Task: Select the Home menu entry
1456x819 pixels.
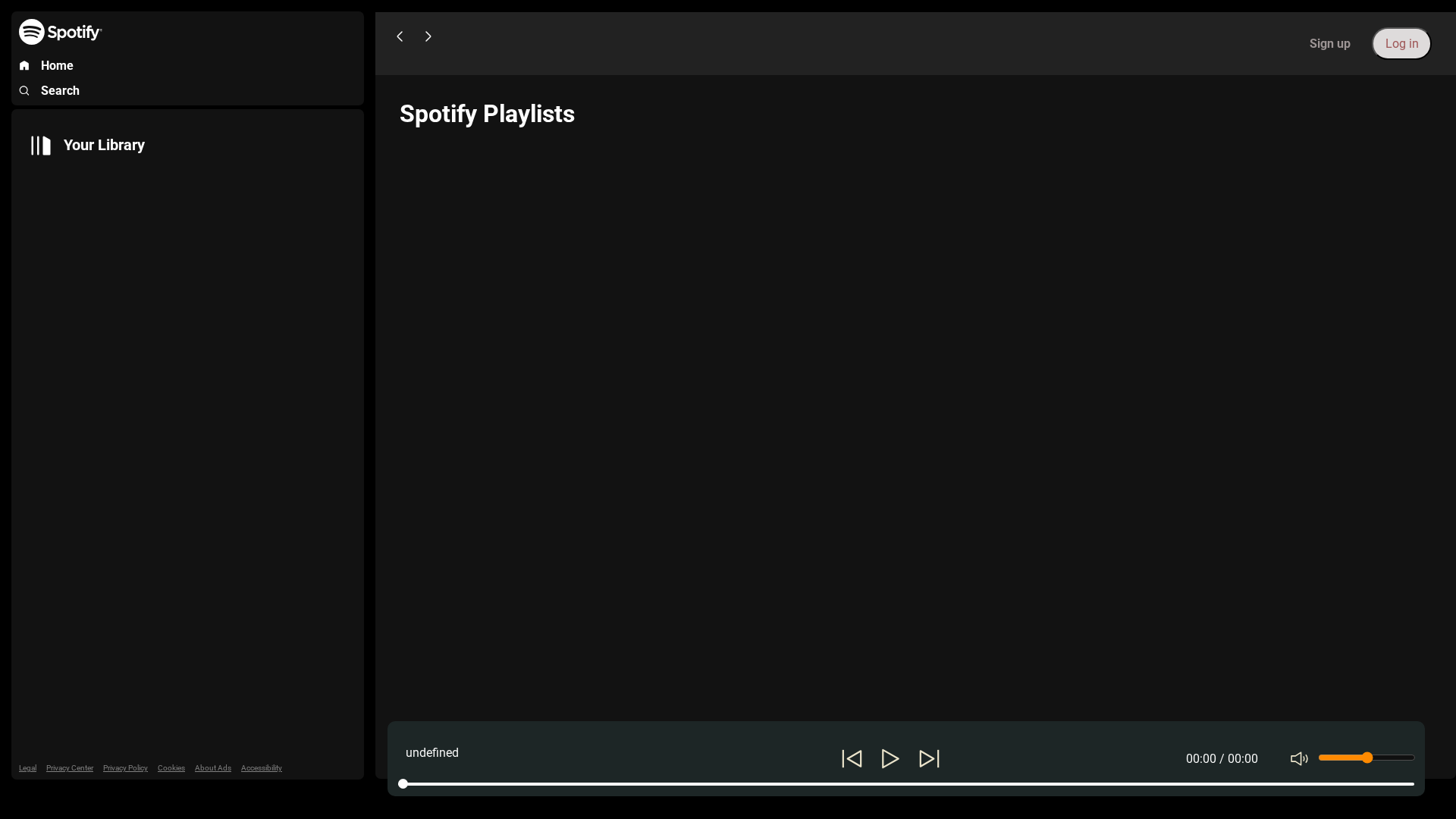Action: click(57, 65)
